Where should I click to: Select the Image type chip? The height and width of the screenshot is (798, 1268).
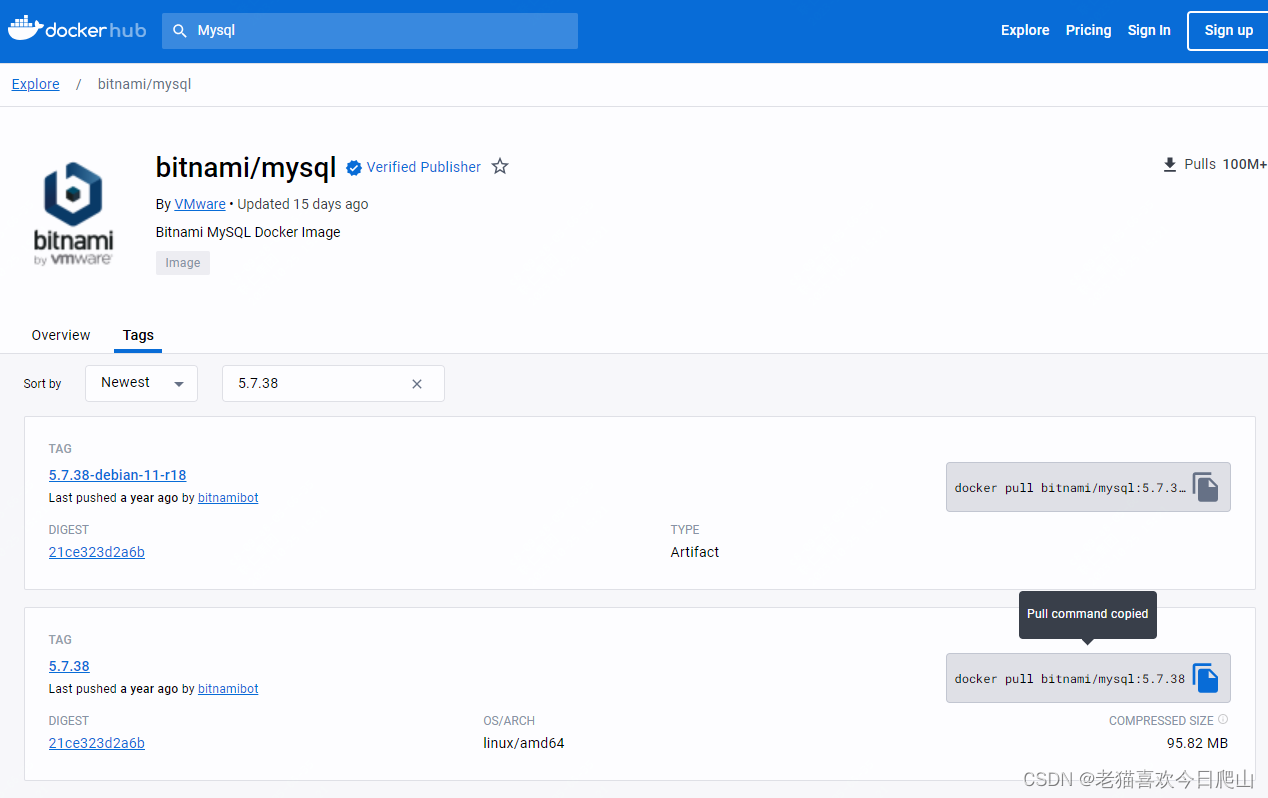coord(182,262)
